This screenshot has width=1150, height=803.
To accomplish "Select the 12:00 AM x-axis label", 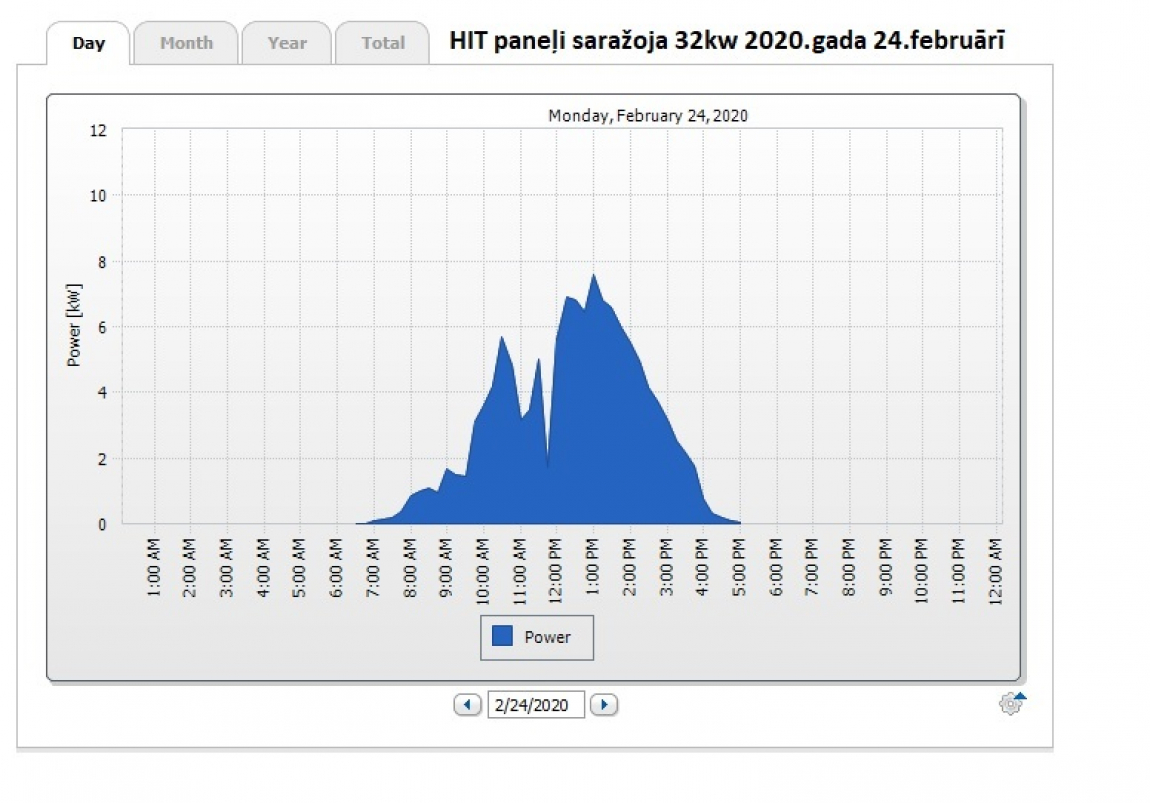I will click(997, 569).
